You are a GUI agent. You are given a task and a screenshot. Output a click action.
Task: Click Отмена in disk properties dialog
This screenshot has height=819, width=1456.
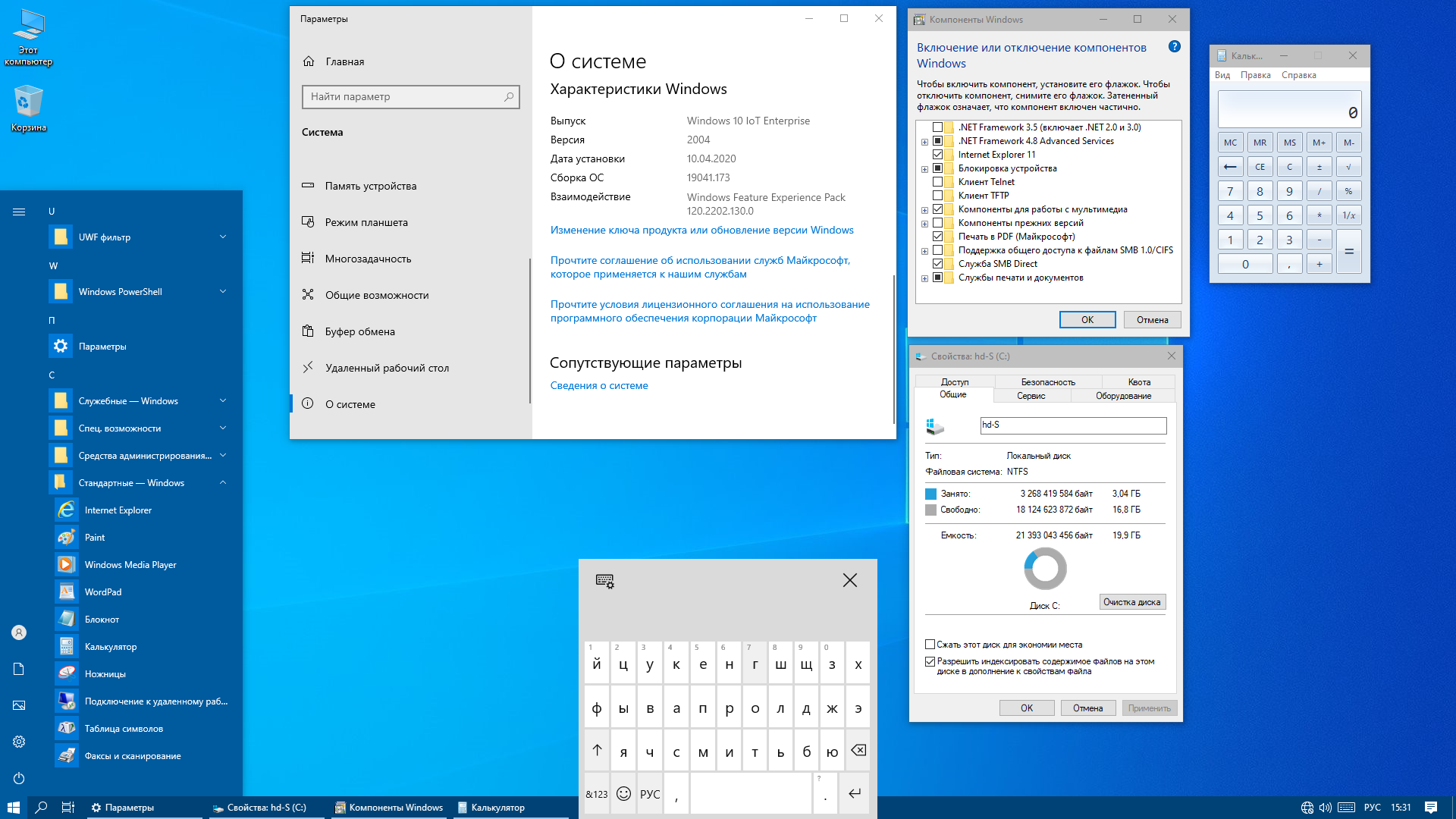coord(1087,708)
